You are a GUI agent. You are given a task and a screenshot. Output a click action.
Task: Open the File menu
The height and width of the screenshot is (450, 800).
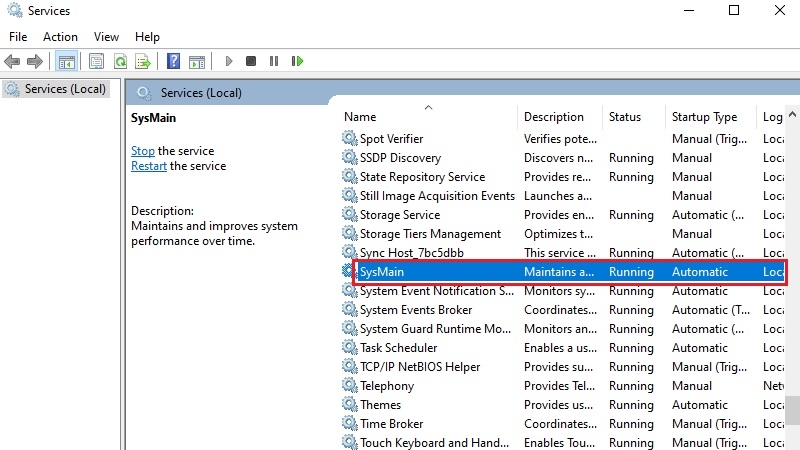click(x=18, y=37)
